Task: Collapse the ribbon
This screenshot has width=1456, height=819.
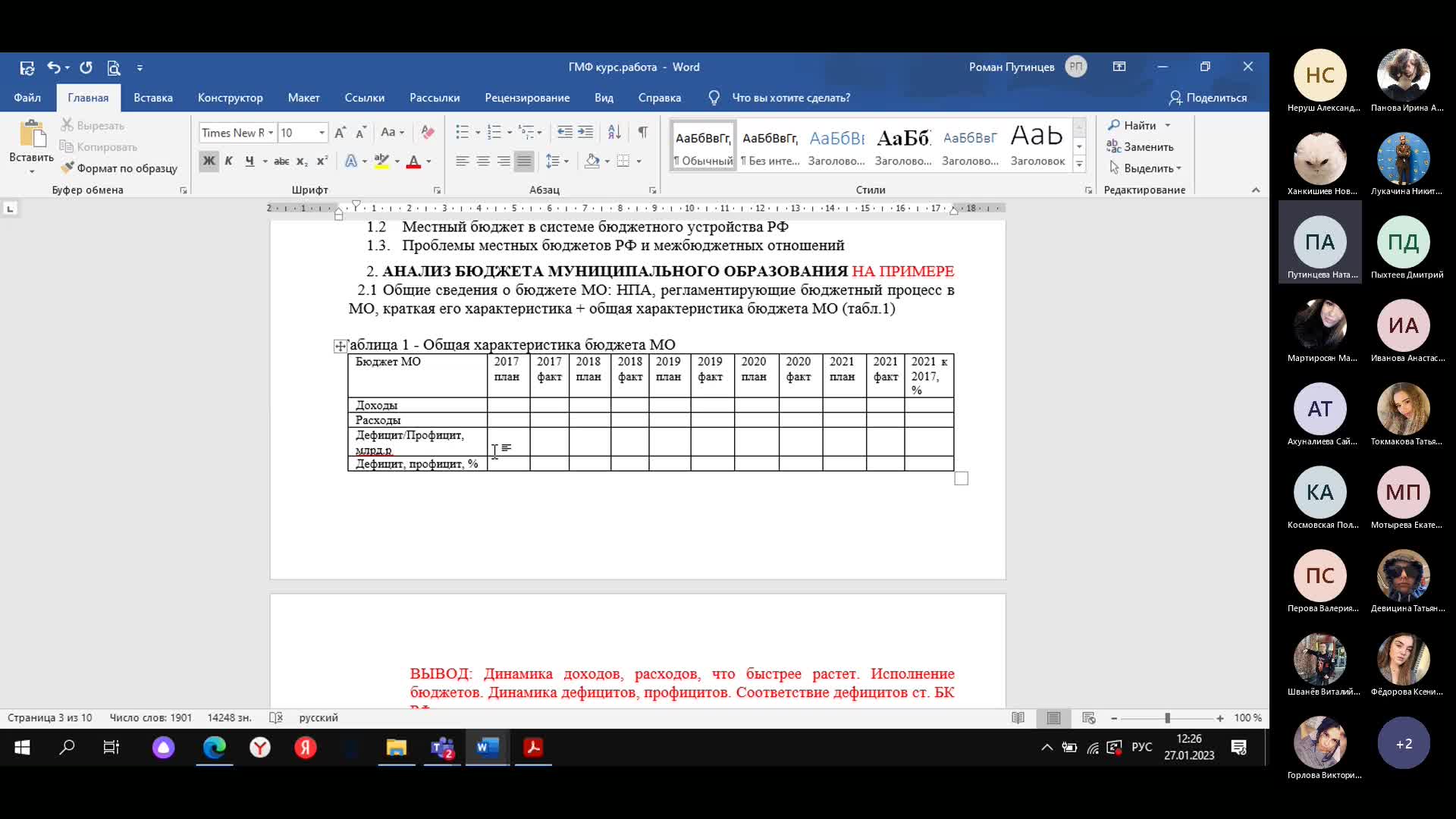Action: pos(1256,190)
